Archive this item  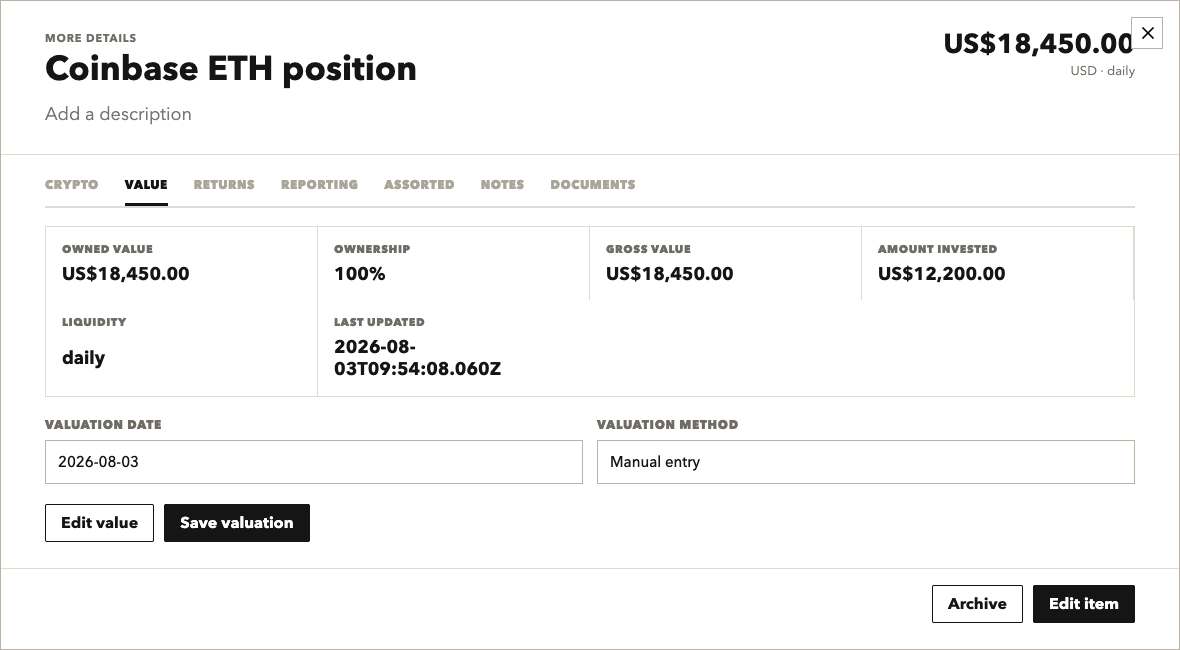click(x=977, y=604)
